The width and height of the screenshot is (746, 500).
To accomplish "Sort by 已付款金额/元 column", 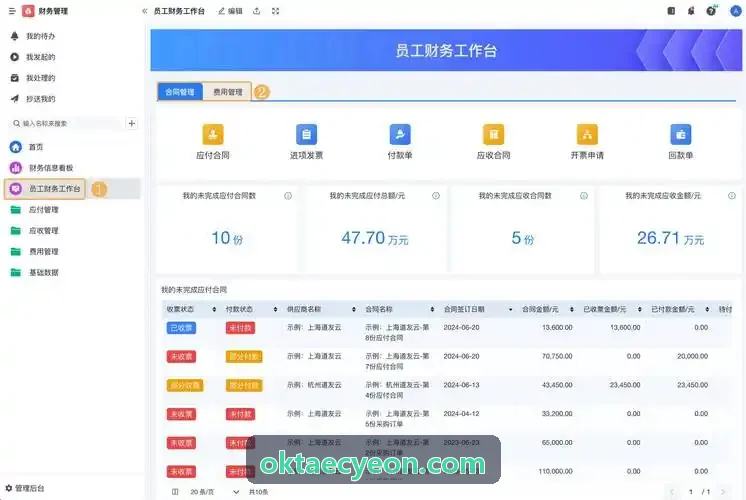I will (707, 310).
